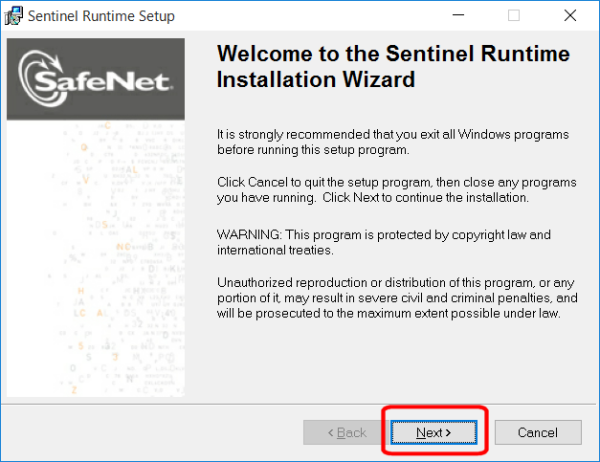Click the decorative letter-pattern banner below logo
This screenshot has width=600, height=462.
click(x=96, y=258)
